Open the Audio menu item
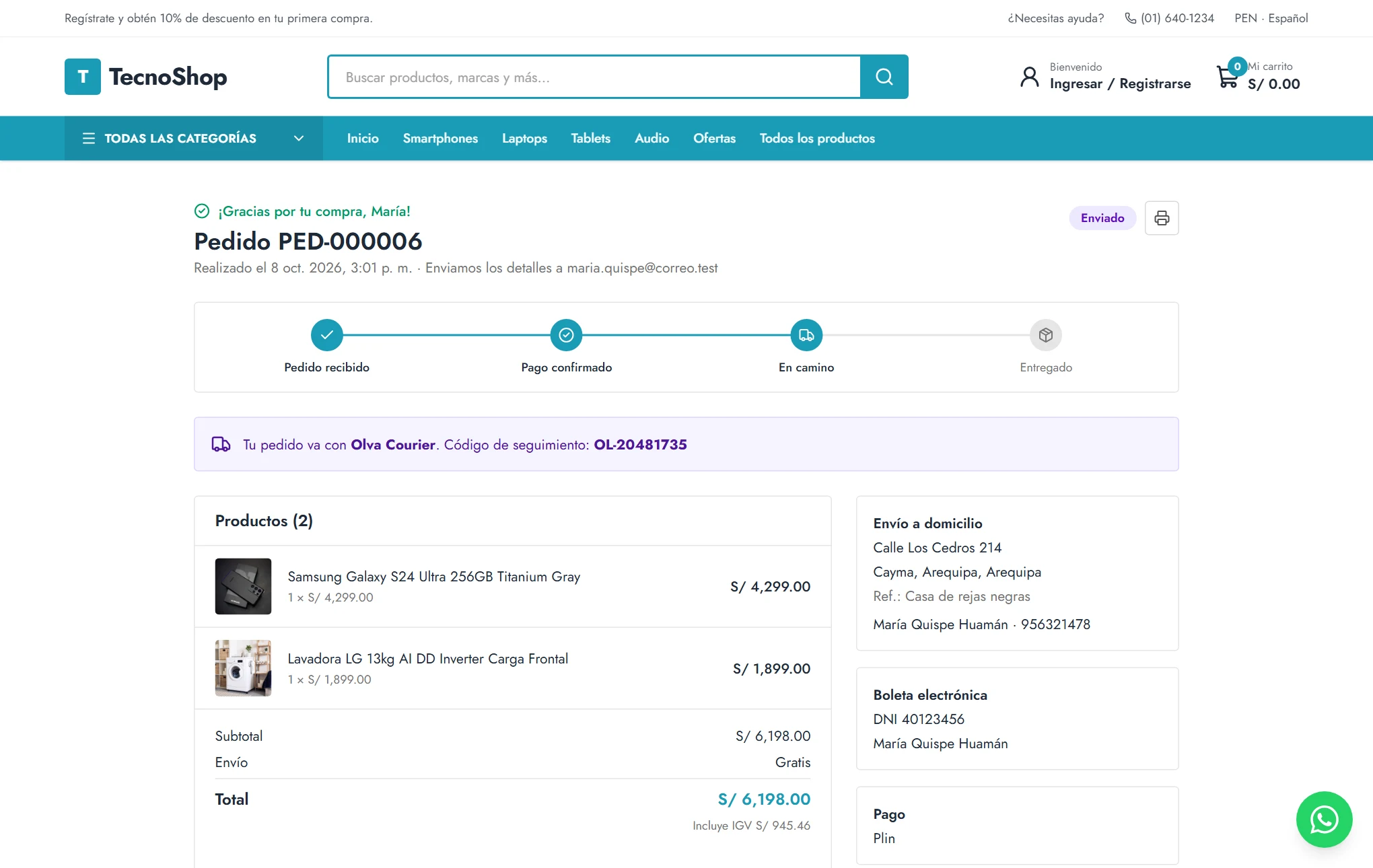This screenshot has height=868, width=1373. pyautogui.click(x=652, y=138)
